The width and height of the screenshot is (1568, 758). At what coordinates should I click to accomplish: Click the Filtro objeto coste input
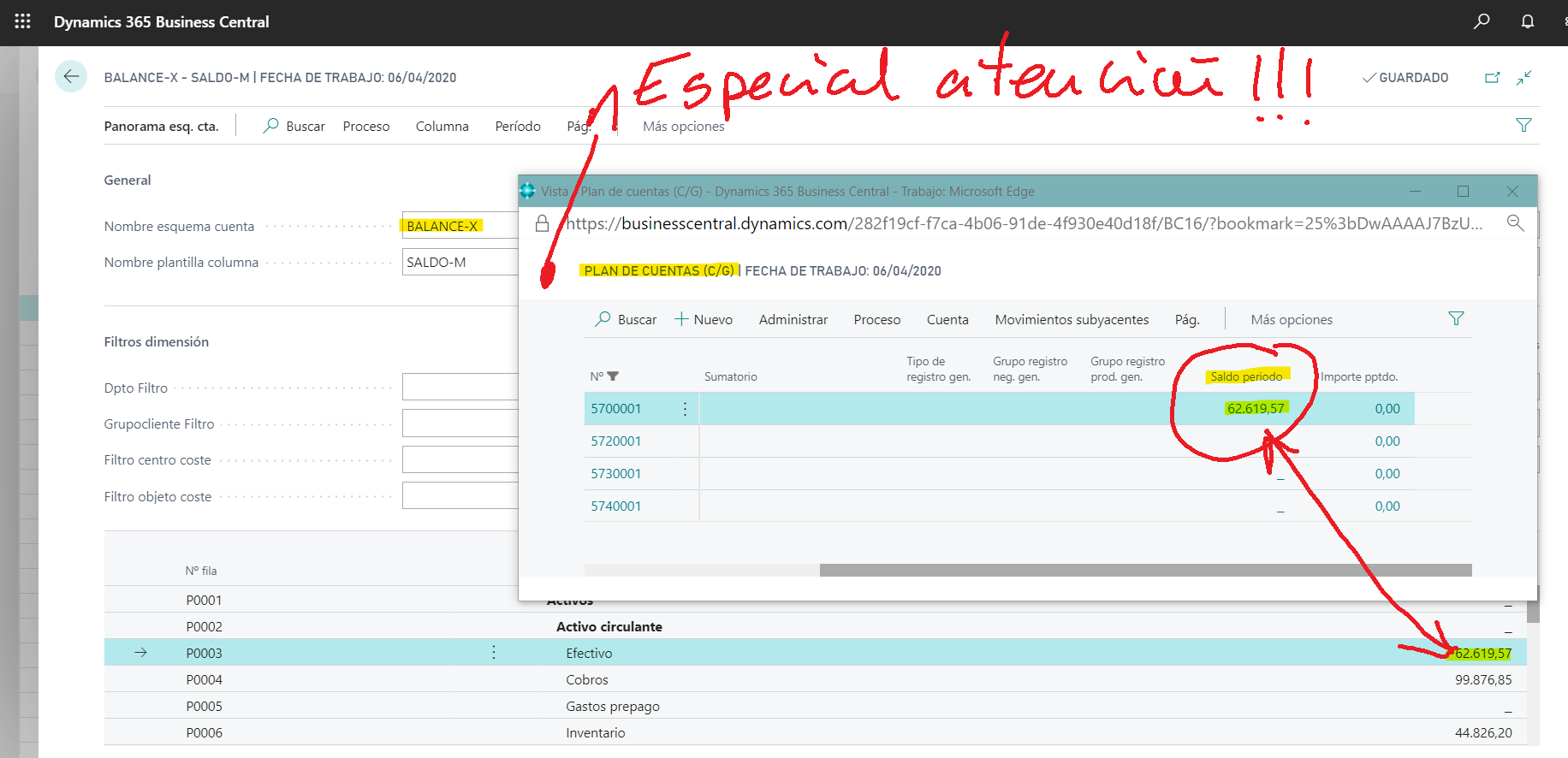point(460,495)
